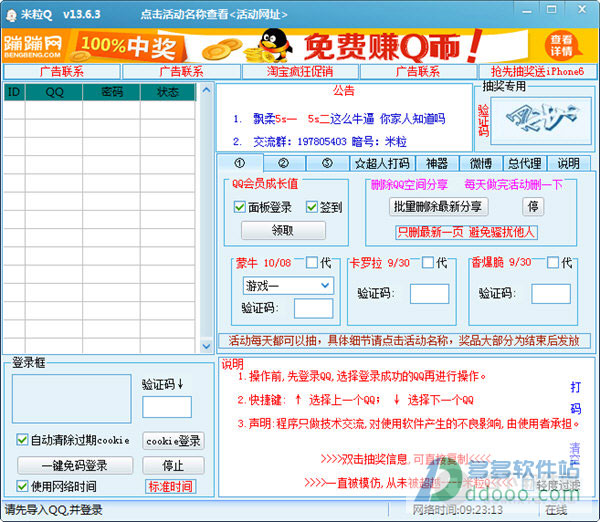
Task: Click 抢先抽奖送iPhone6 button
Action: (x=538, y=72)
